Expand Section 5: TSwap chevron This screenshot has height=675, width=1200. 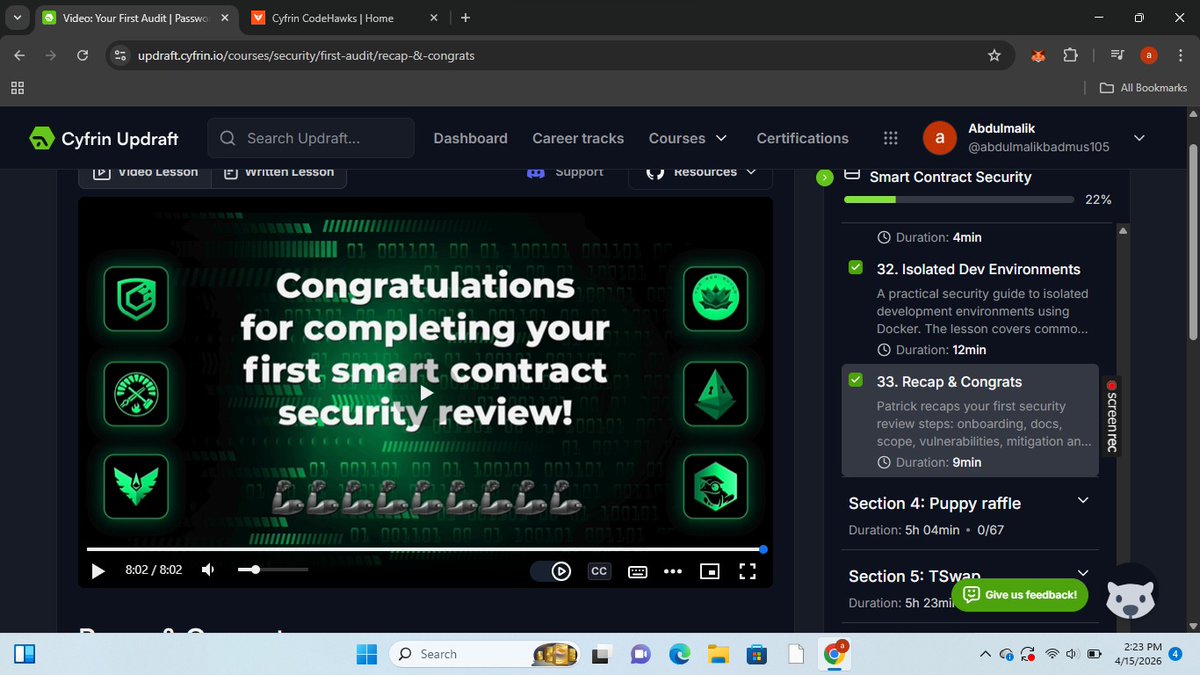1083,575
